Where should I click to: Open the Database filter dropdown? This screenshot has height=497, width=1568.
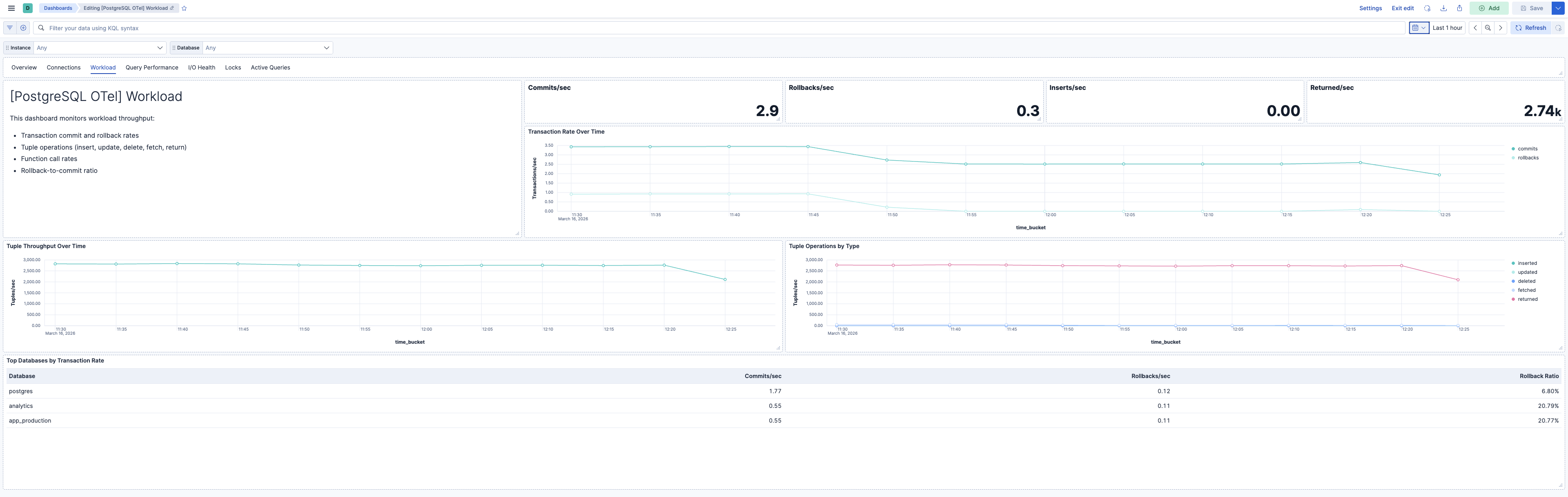pyautogui.click(x=267, y=47)
